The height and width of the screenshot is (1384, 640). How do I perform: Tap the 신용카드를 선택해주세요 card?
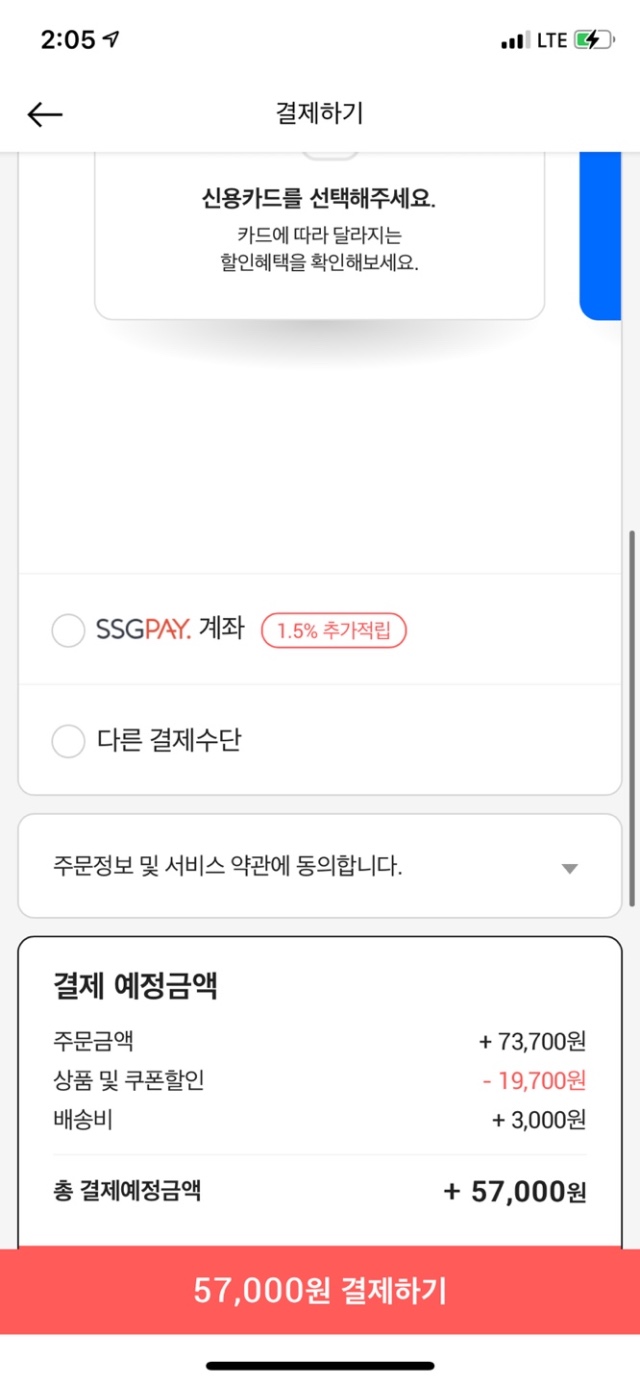[x=319, y=230]
